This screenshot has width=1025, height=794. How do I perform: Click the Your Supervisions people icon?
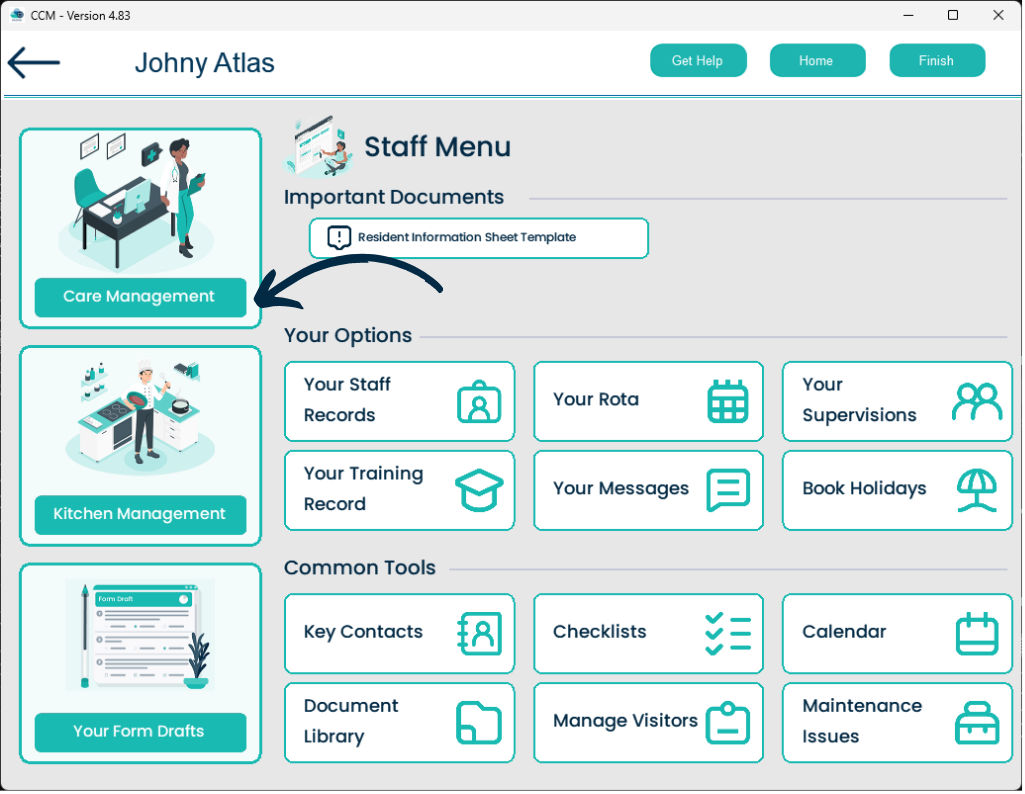(x=976, y=402)
